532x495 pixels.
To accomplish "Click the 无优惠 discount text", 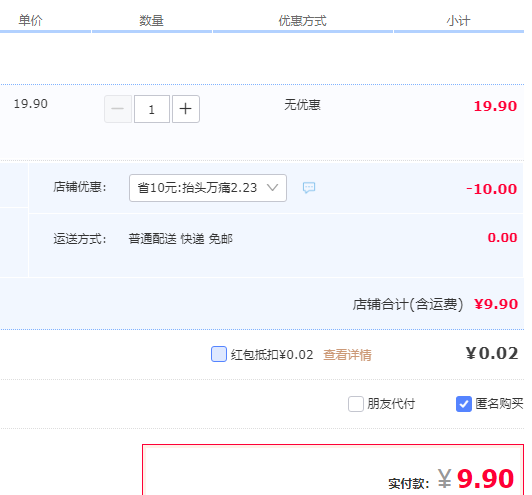I will click(x=302, y=104).
